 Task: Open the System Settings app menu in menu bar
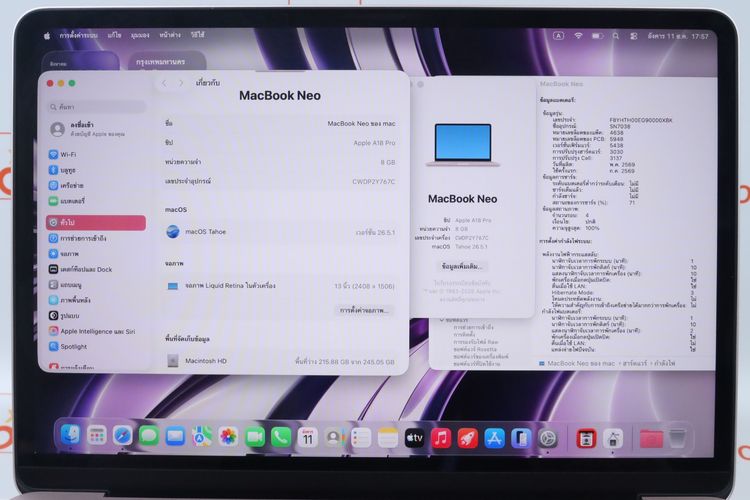click(x=78, y=35)
